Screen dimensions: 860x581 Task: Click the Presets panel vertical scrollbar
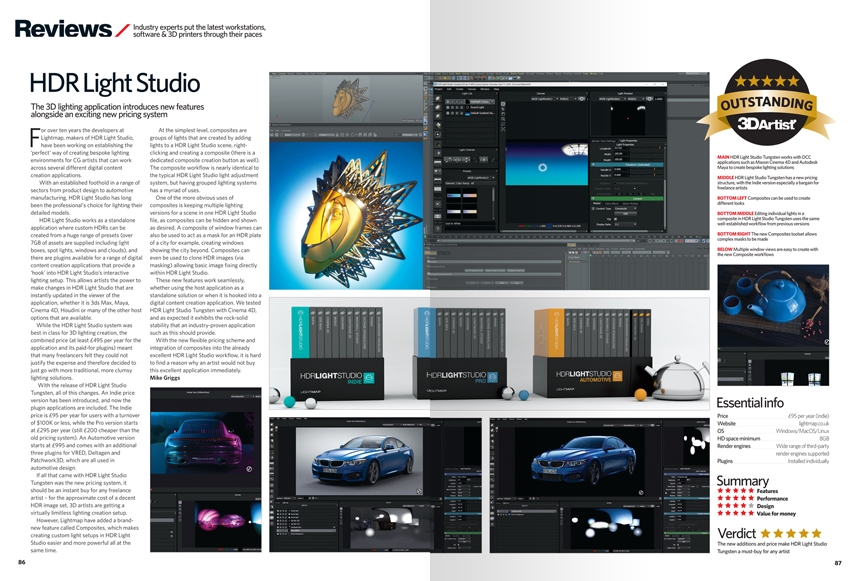pyautogui.click(x=493, y=203)
